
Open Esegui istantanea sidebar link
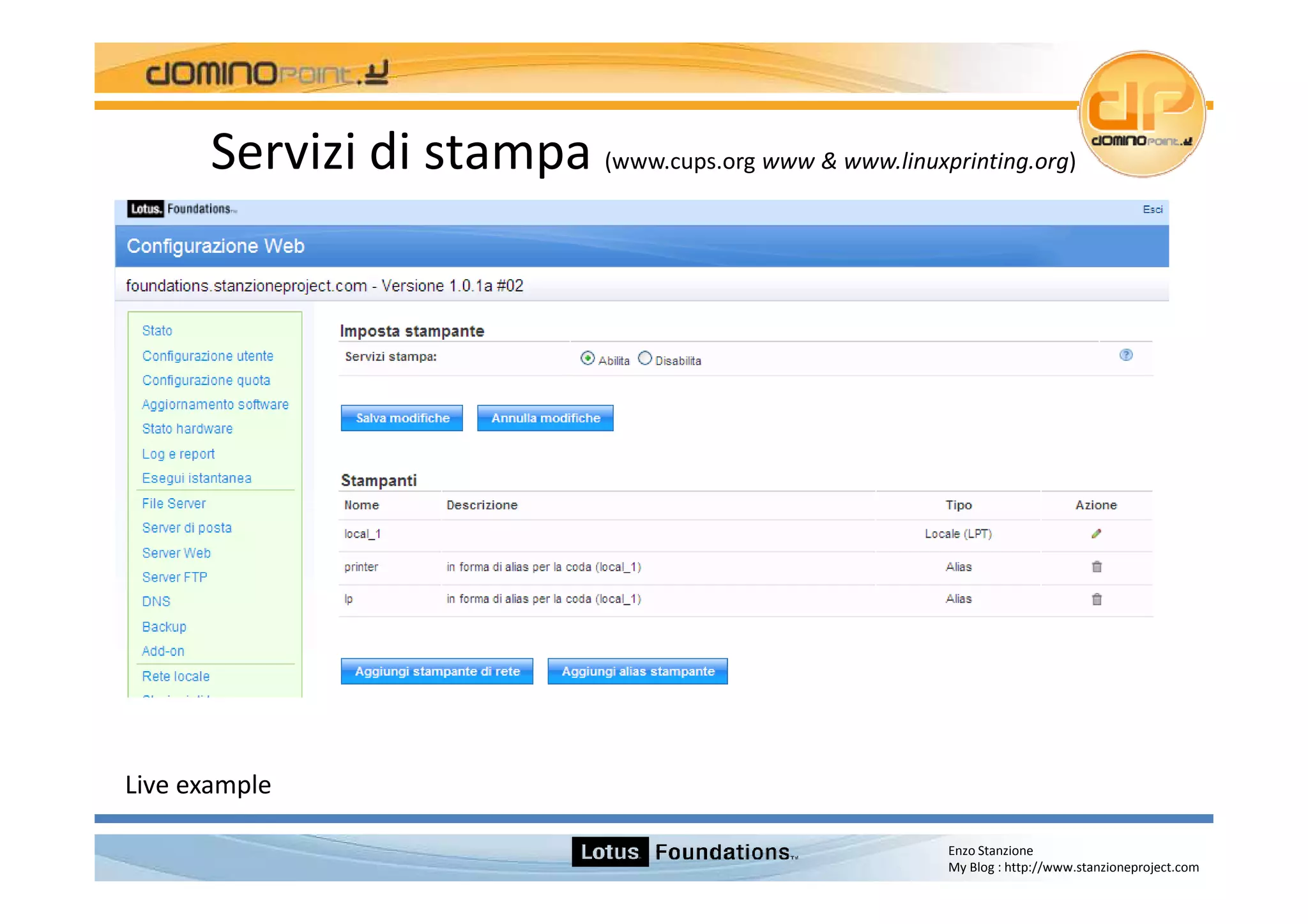(197, 478)
